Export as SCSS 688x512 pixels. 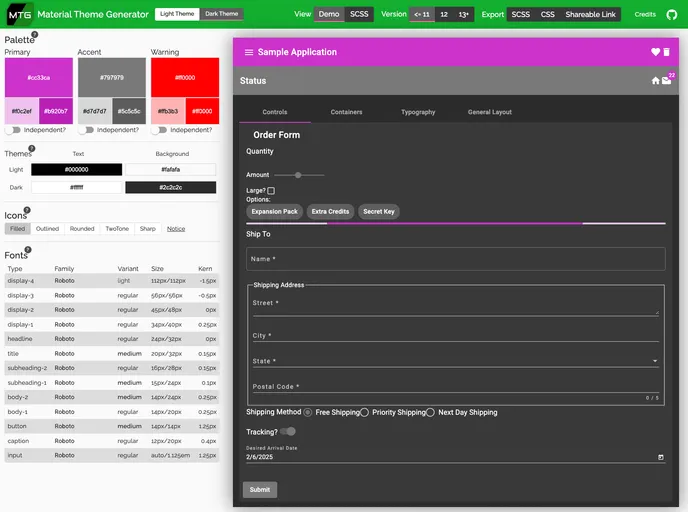(x=521, y=14)
